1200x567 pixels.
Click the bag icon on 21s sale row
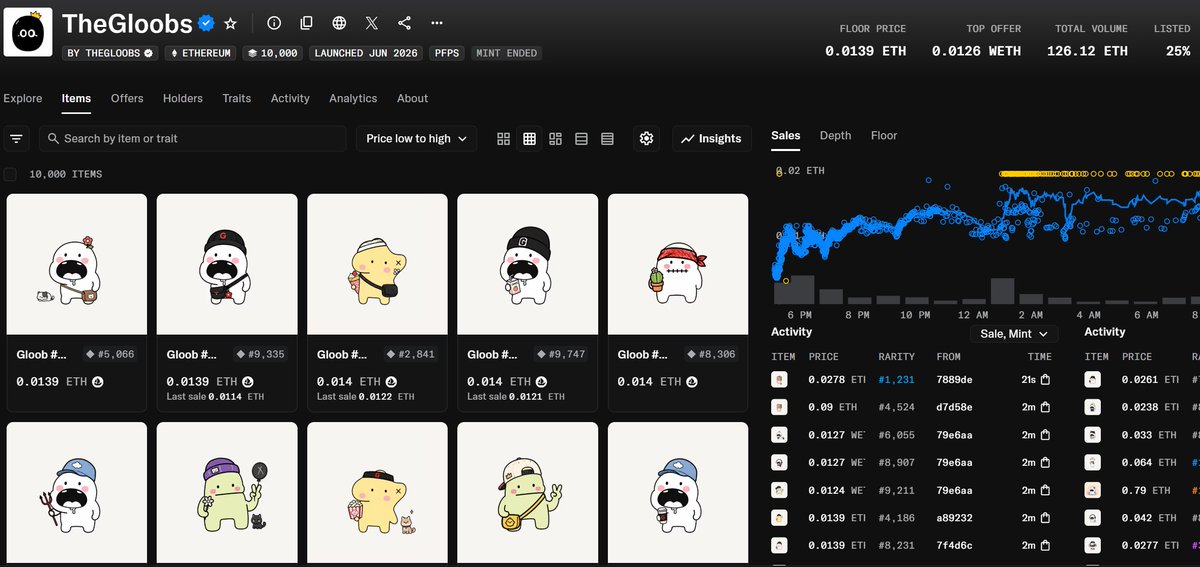(1045, 380)
